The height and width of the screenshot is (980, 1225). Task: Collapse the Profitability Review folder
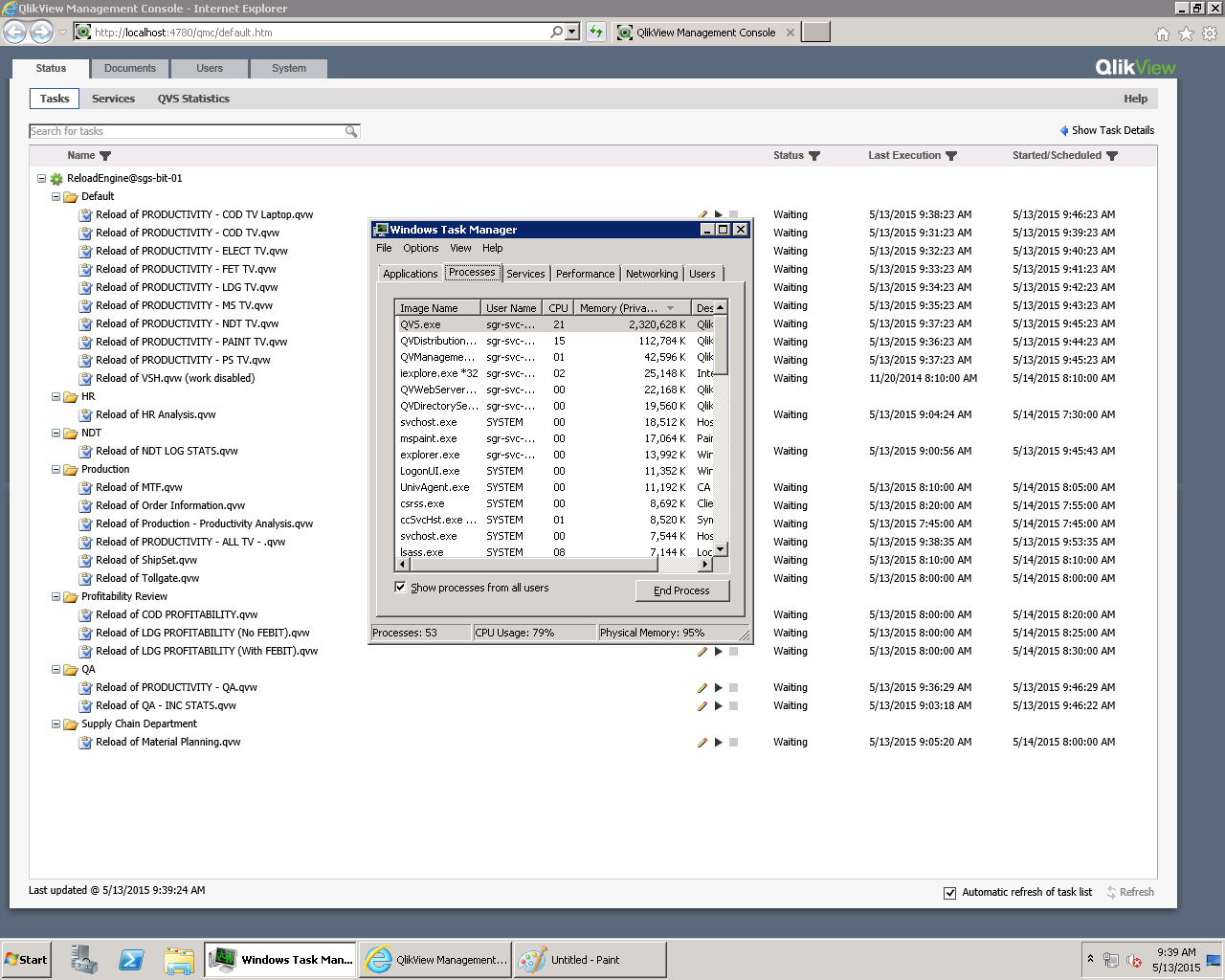point(56,596)
